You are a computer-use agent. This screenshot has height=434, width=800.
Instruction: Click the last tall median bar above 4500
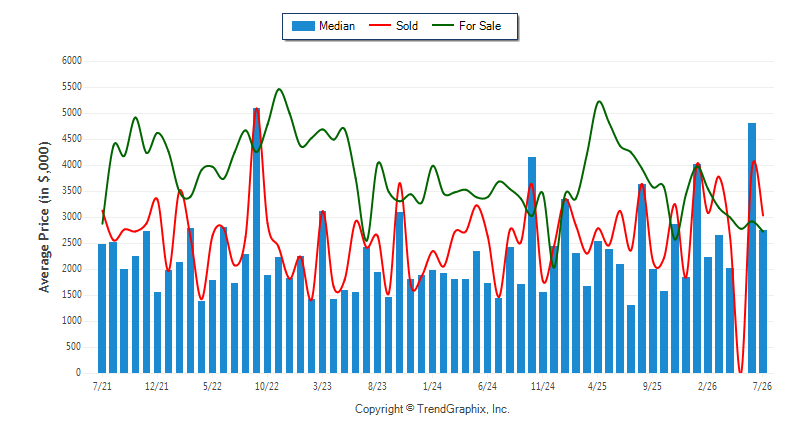pyautogui.click(x=752, y=248)
